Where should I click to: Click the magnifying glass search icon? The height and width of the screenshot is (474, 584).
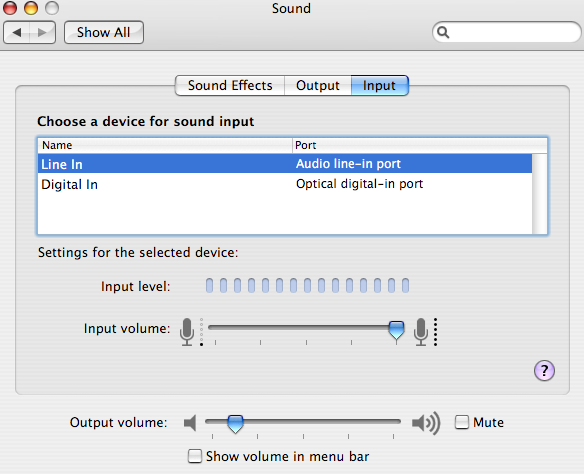click(x=443, y=32)
